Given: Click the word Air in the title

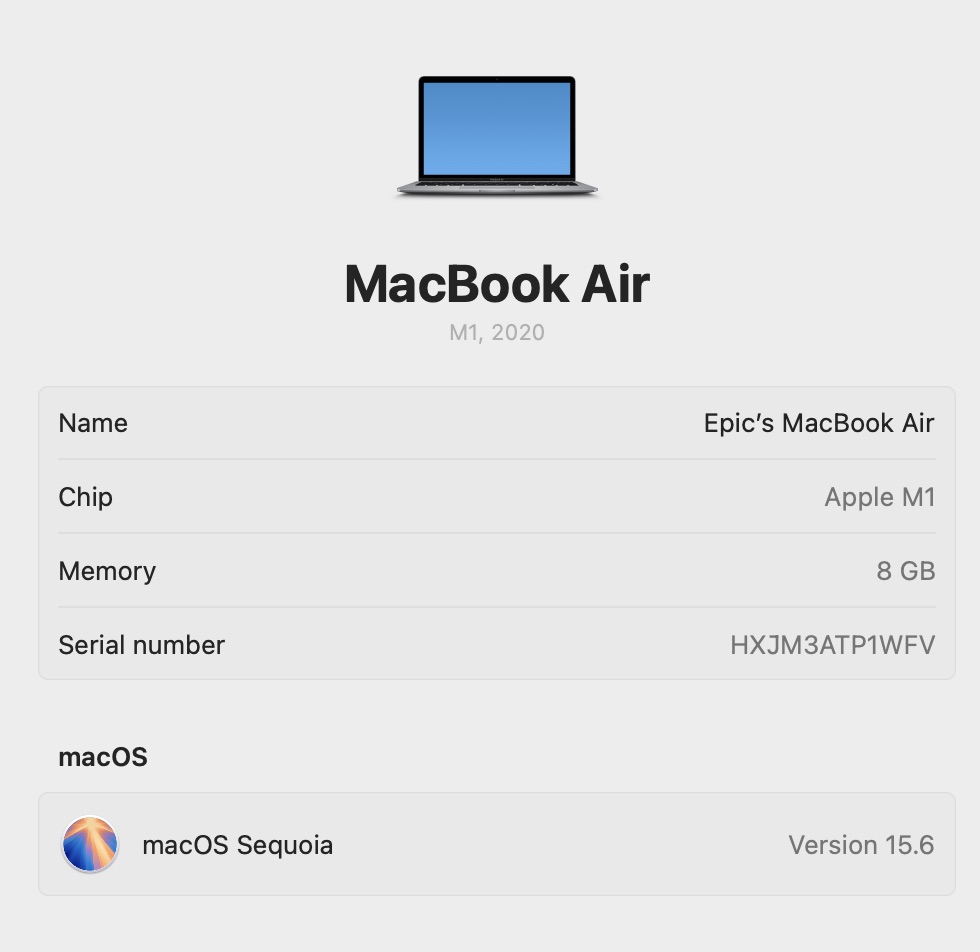Looking at the screenshot, I should [x=616, y=284].
